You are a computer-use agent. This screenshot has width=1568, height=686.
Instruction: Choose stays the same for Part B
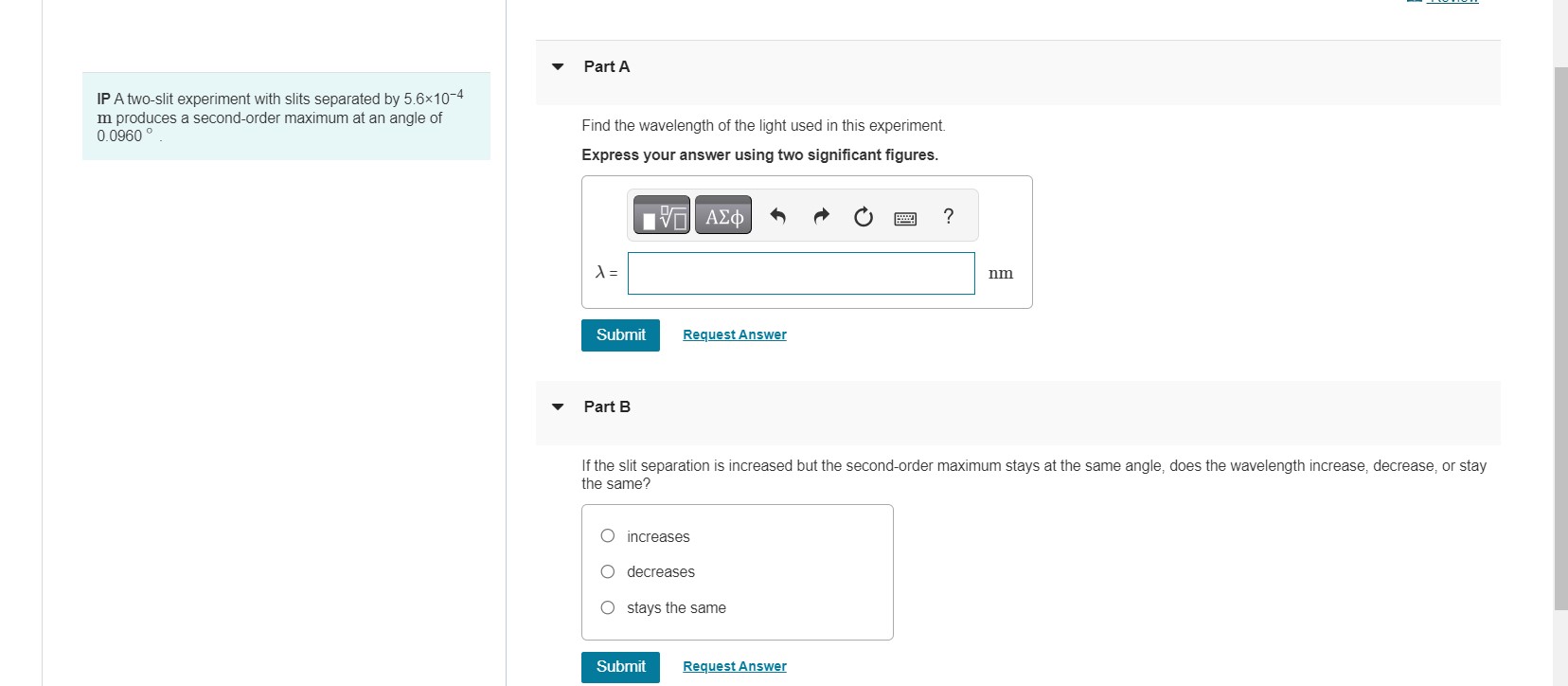click(x=608, y=607)
